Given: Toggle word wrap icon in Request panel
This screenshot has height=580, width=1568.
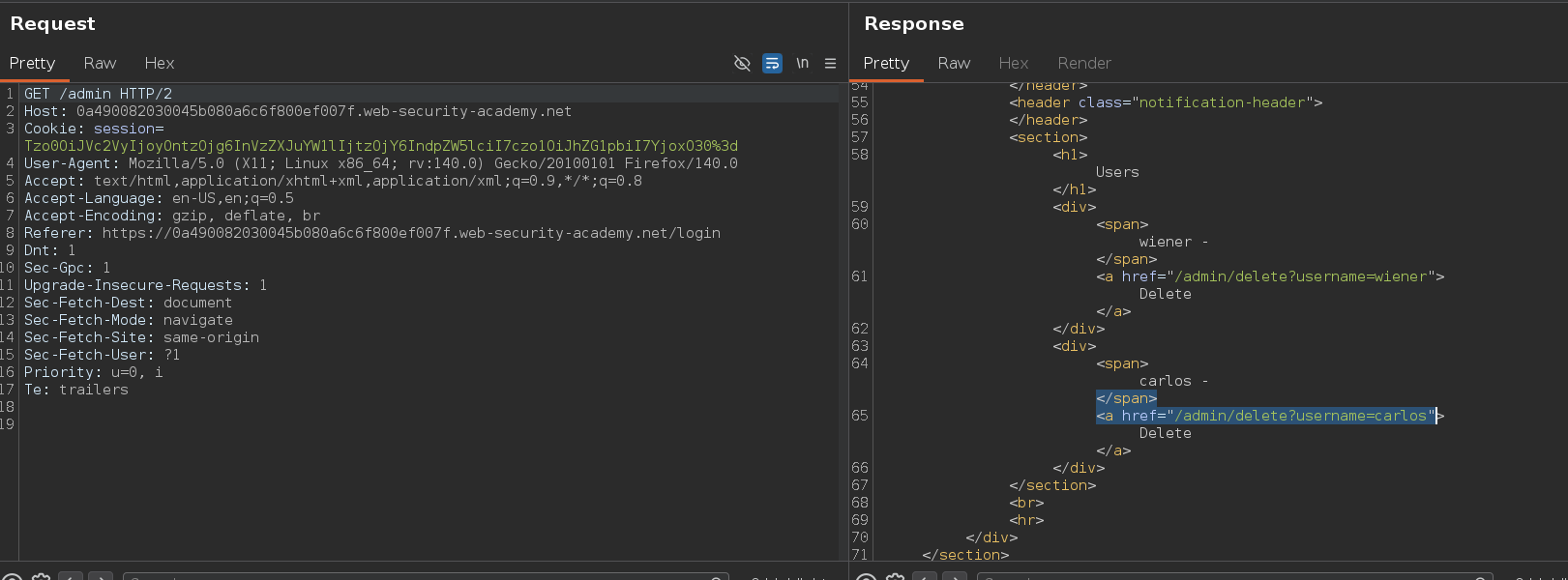Looking at the screenshot, I should (x=772, y=63).
